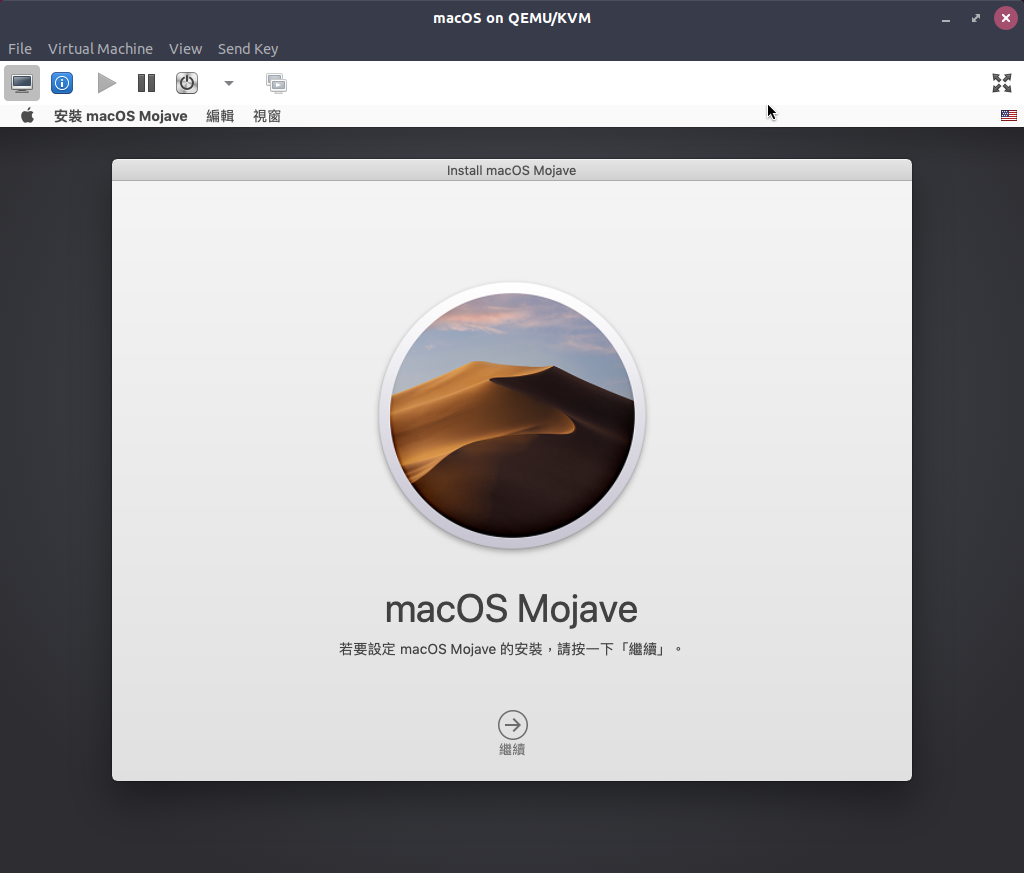
Task: Open the 編輯 menu
Action: pyautogui.click(x=220, y=116)
